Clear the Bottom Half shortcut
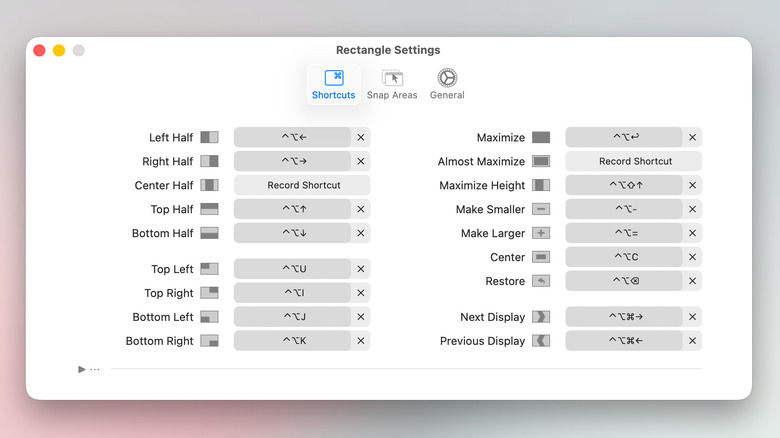This screenshot has width=780, height=438. tap(361, 233)
